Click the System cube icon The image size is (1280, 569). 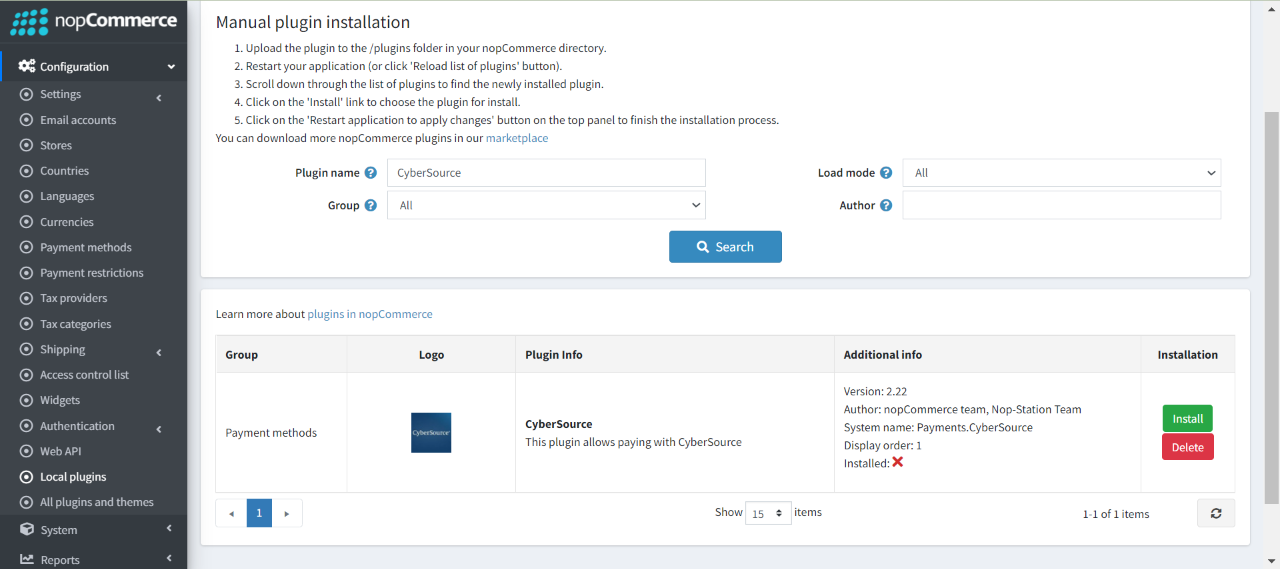pos(27,529)
